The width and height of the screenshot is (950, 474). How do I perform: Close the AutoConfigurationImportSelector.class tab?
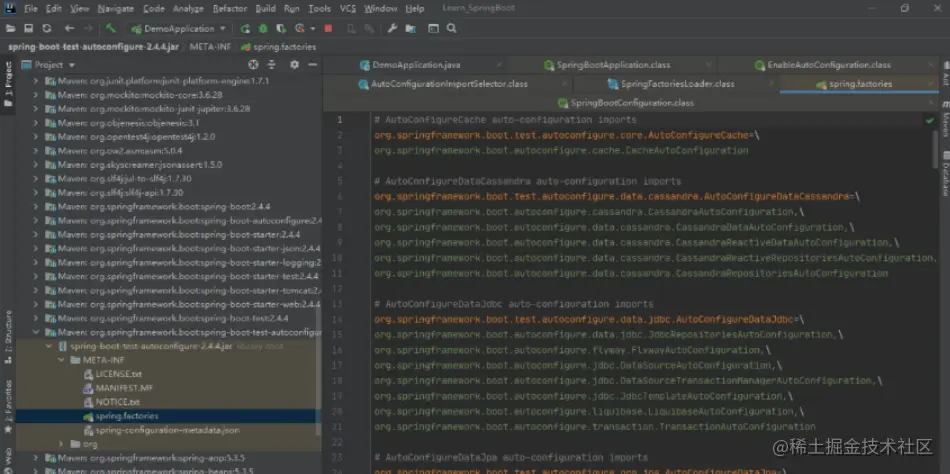tap(563, 84)
